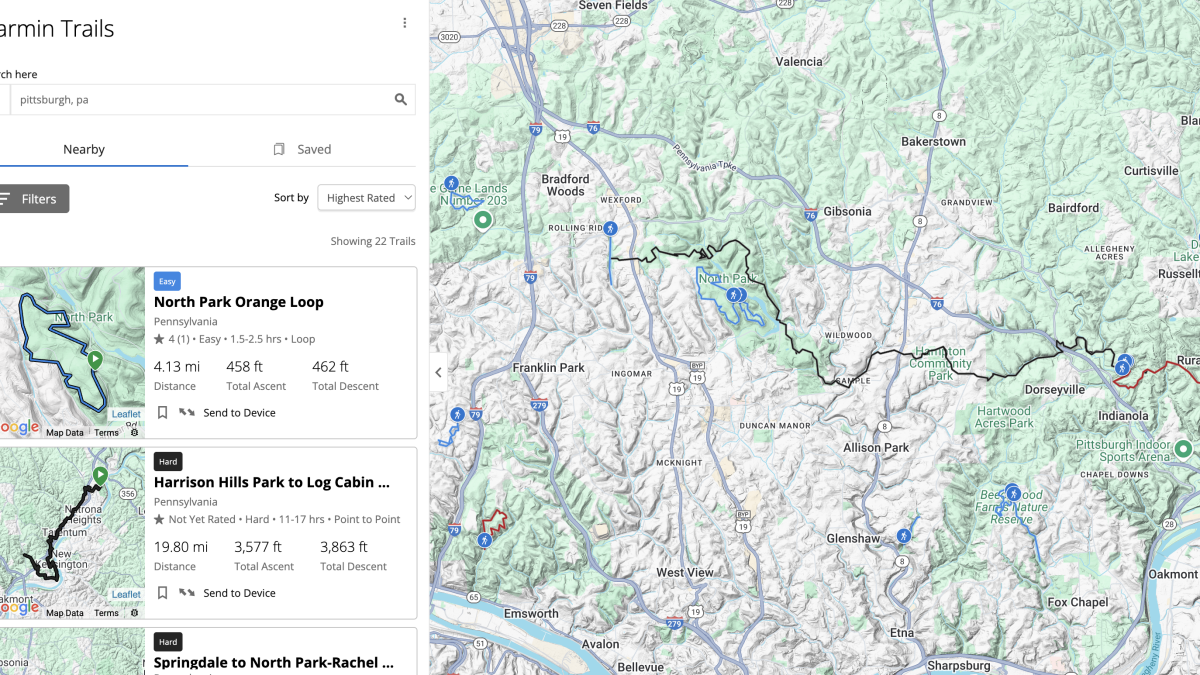Open the three-dot options menu beside Garmin Trails
This screenshot has width=1200, height=675.
click(x=404, y=23)
